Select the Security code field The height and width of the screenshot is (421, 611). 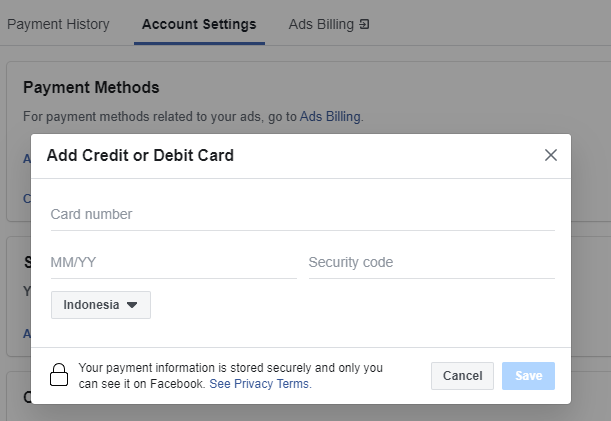[x=432, y=262]
